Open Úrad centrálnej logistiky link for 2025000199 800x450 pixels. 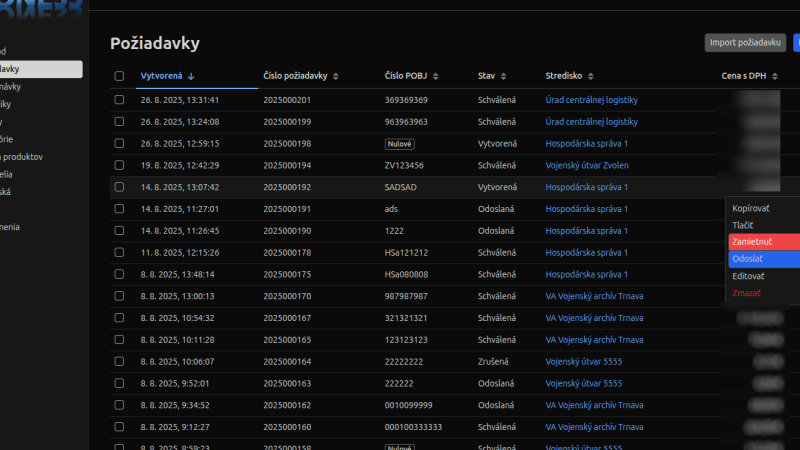(591, 122)
